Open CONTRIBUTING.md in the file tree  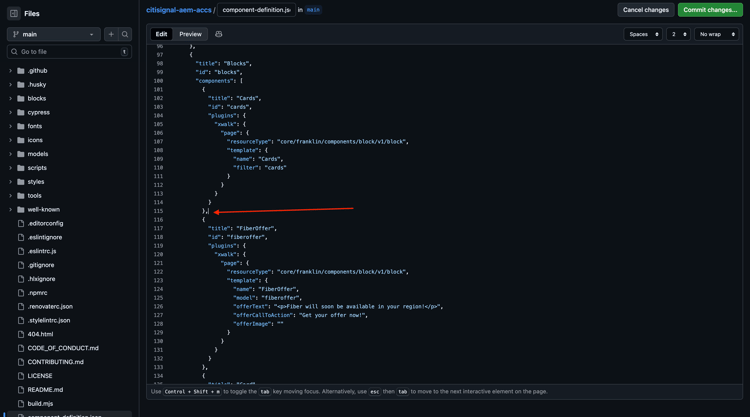(55, 362)
